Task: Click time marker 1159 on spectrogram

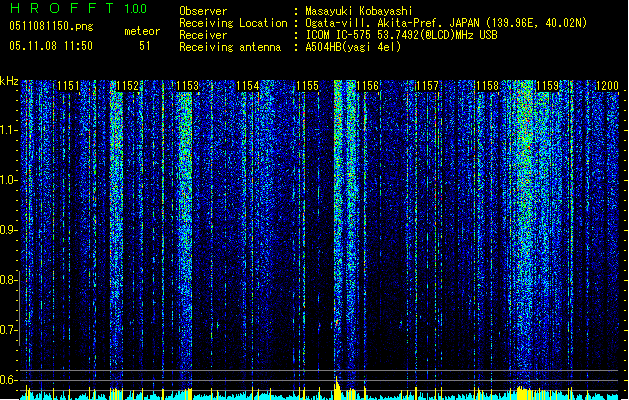Action: (547, 86)
